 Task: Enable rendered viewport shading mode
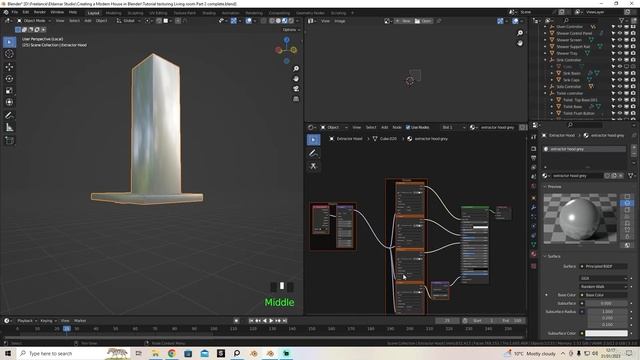291,21
